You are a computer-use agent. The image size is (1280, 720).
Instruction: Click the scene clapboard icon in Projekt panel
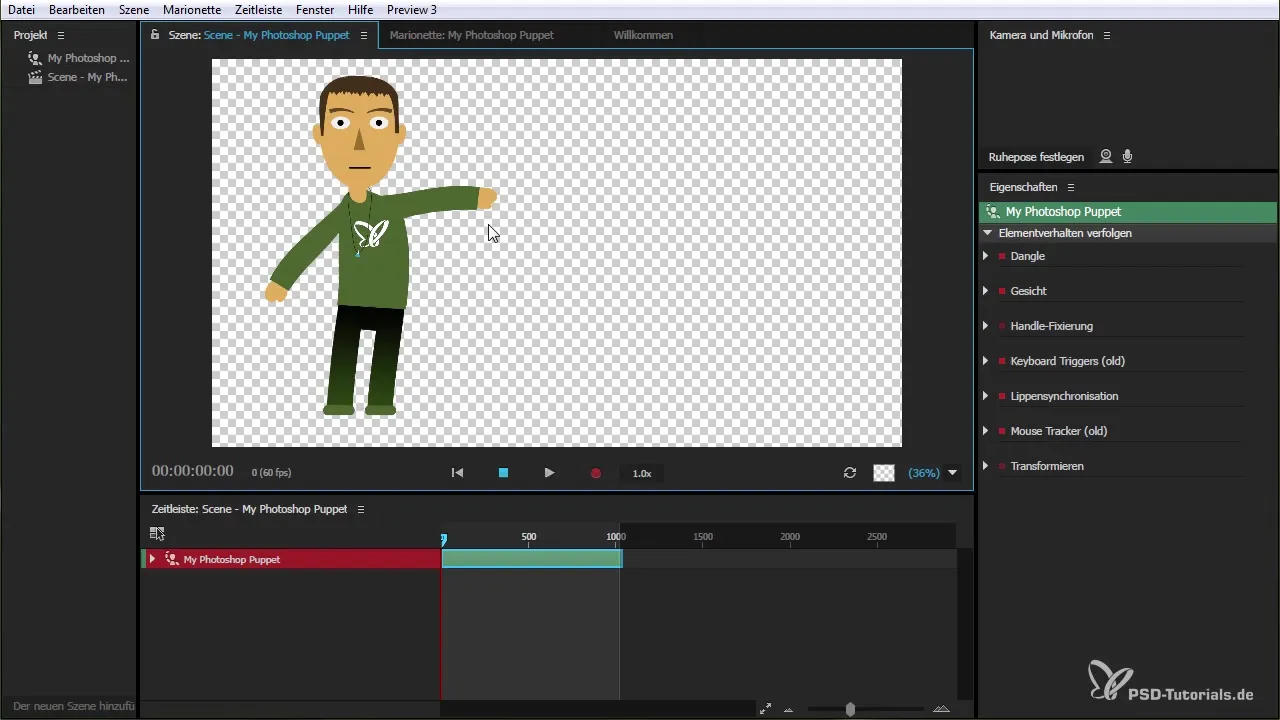(36, 77)
